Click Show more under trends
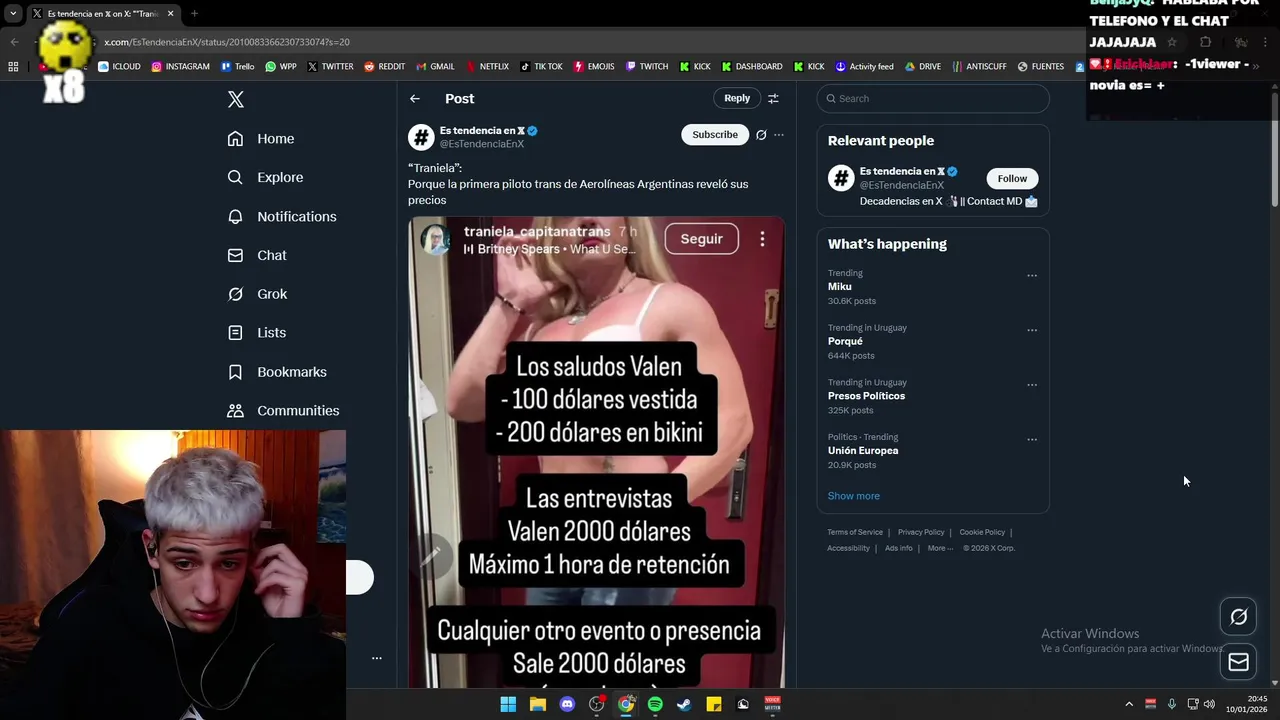1280x720 pixels. coord(853,496)
